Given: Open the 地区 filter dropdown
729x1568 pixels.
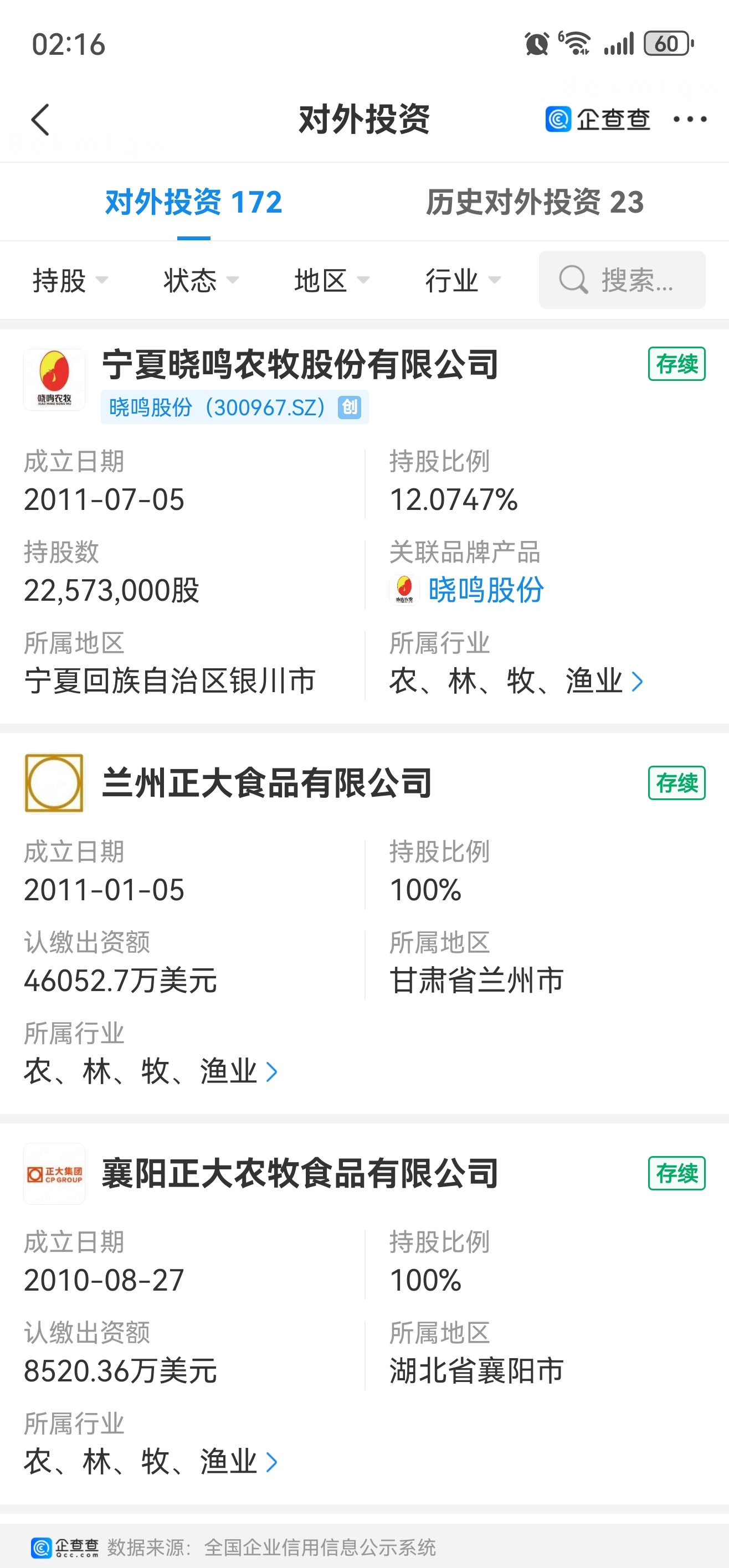Looking at the screenshot, I should [332, 281].
